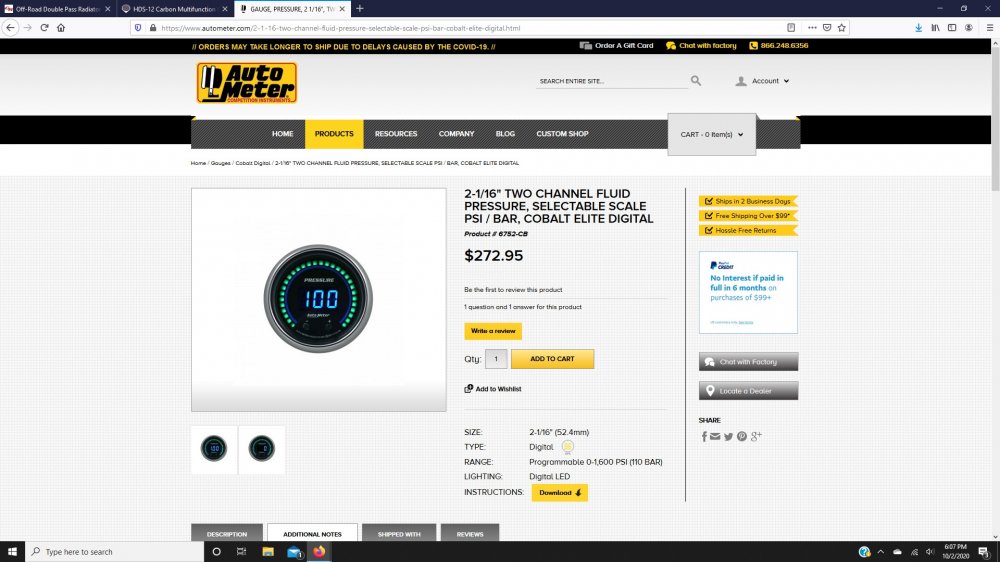Screen dimensions: 1000x562
Task: Click the Auto Meter logo
Action: [246, 83]
